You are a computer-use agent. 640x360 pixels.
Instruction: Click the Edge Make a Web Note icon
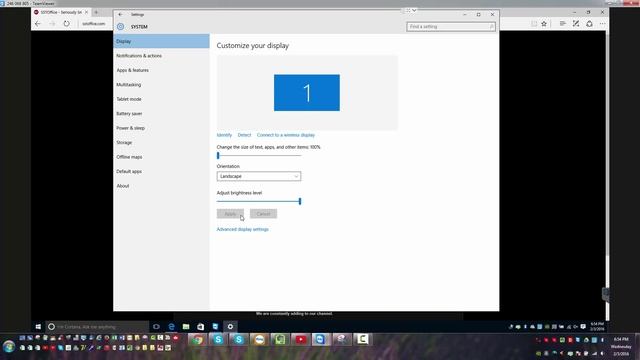(576, 24)
